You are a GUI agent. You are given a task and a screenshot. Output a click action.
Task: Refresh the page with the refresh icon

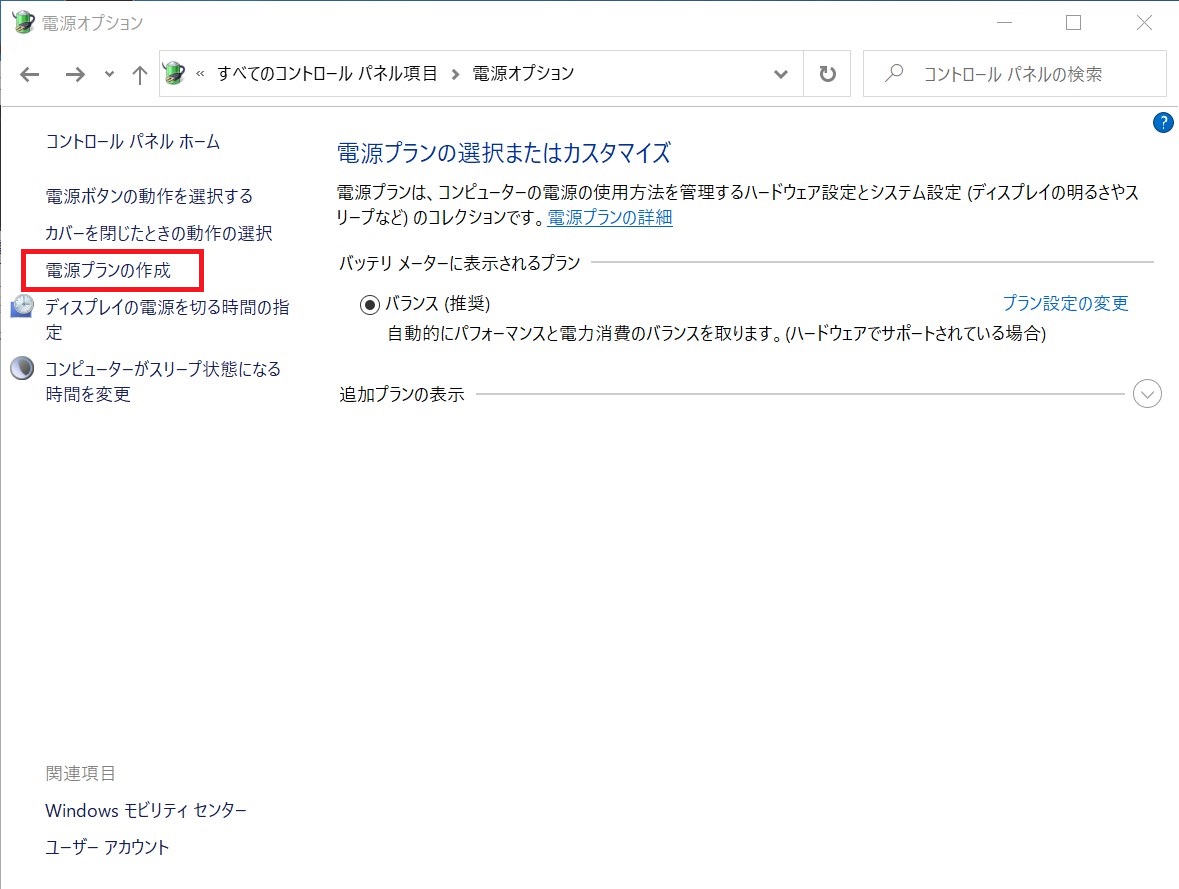[827, 73]
